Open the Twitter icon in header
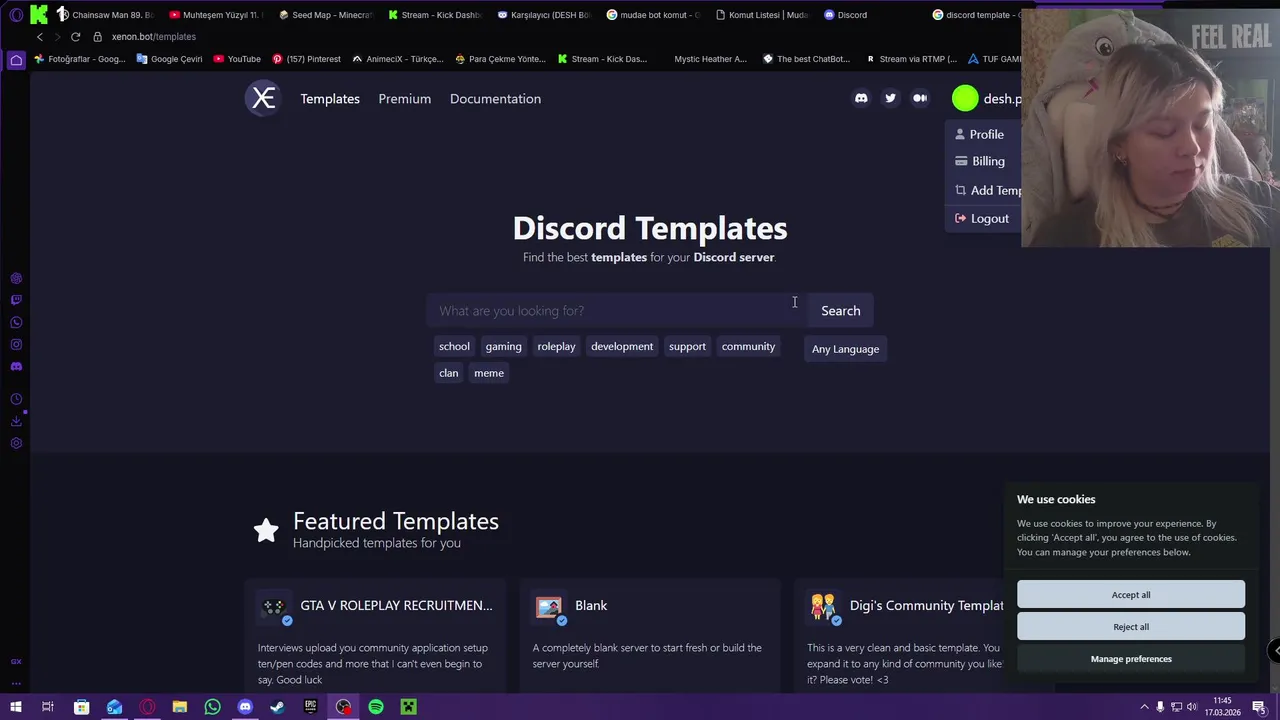 click(890, 98)
